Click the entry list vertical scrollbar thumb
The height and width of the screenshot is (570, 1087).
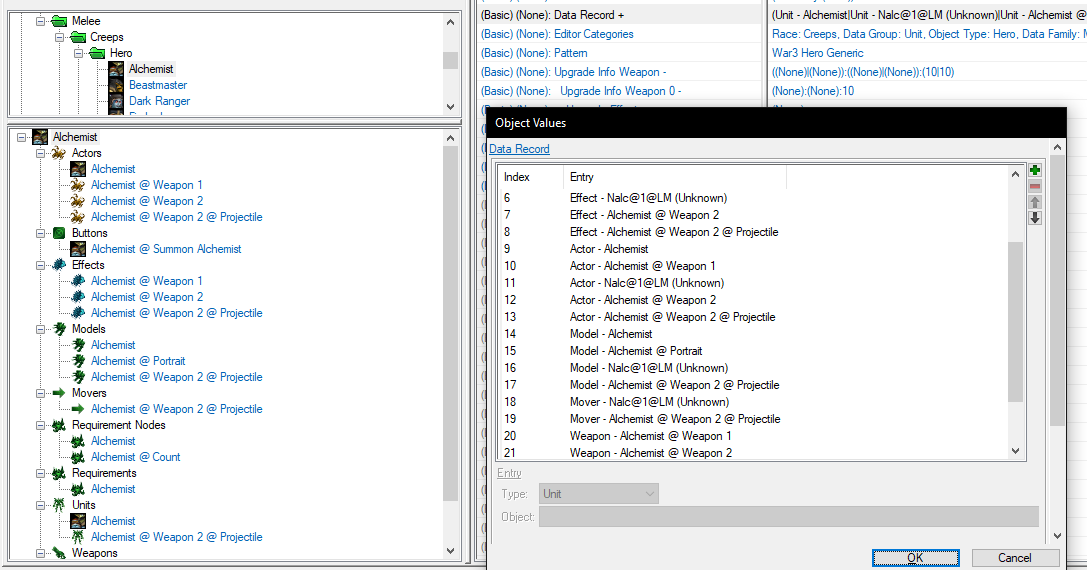coord(1016,322)
